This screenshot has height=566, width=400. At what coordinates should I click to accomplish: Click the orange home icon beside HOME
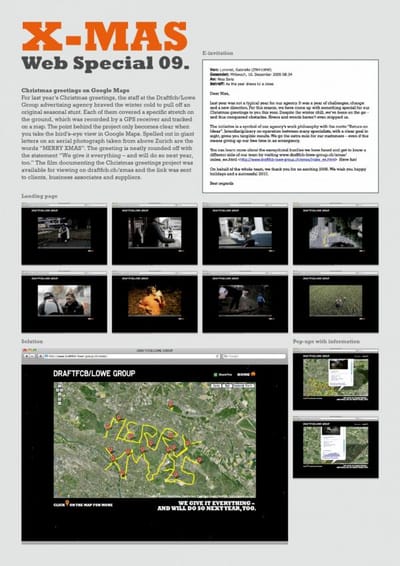253,374
